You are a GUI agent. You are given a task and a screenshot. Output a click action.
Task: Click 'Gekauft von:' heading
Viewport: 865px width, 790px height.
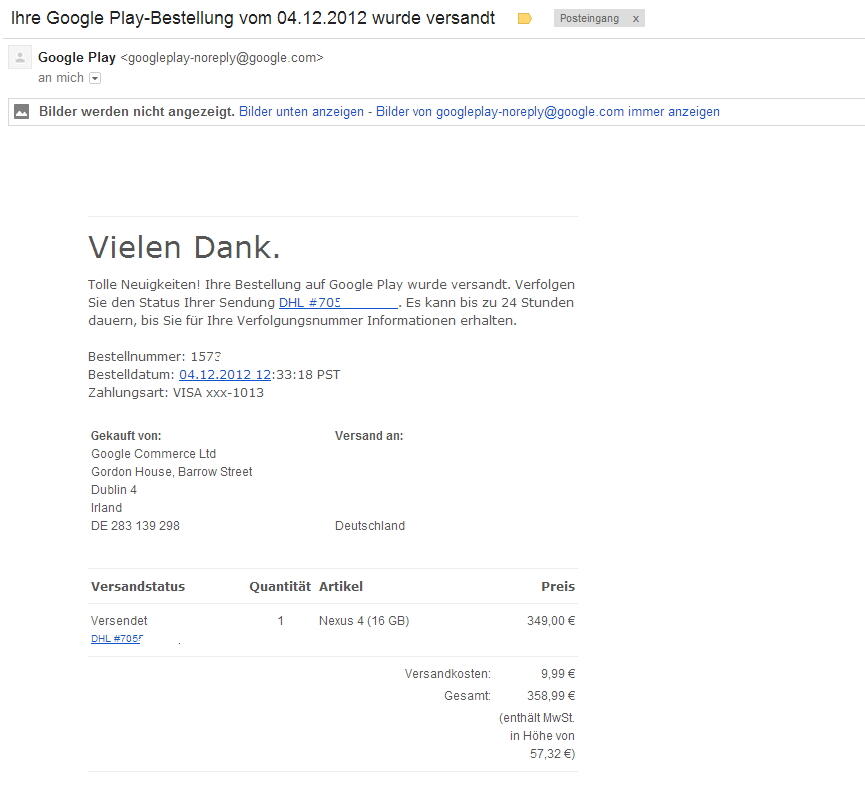click(x=126, y=436)
